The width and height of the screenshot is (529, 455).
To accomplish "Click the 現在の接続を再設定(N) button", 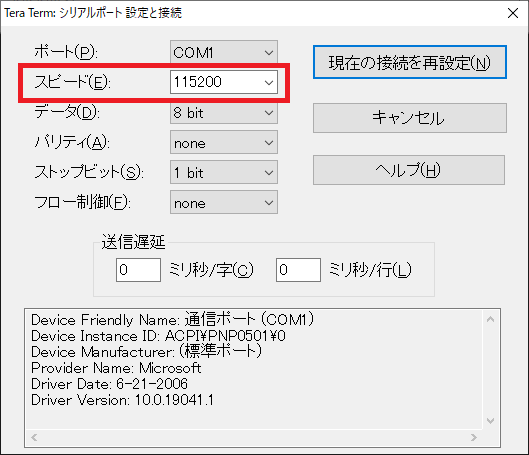I will tap(410, 62).
